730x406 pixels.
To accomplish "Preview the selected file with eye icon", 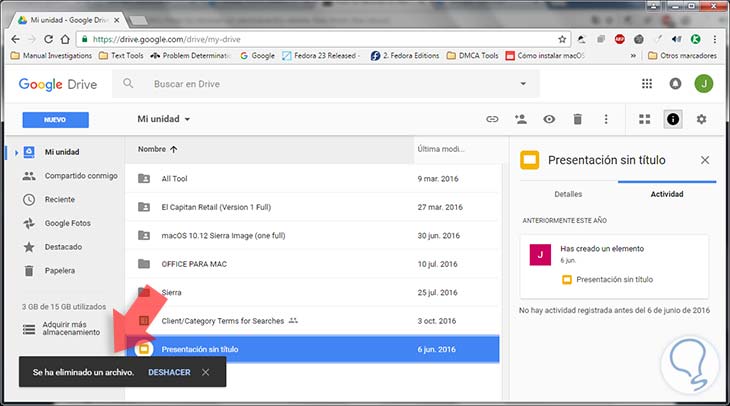I will point(549,119).
